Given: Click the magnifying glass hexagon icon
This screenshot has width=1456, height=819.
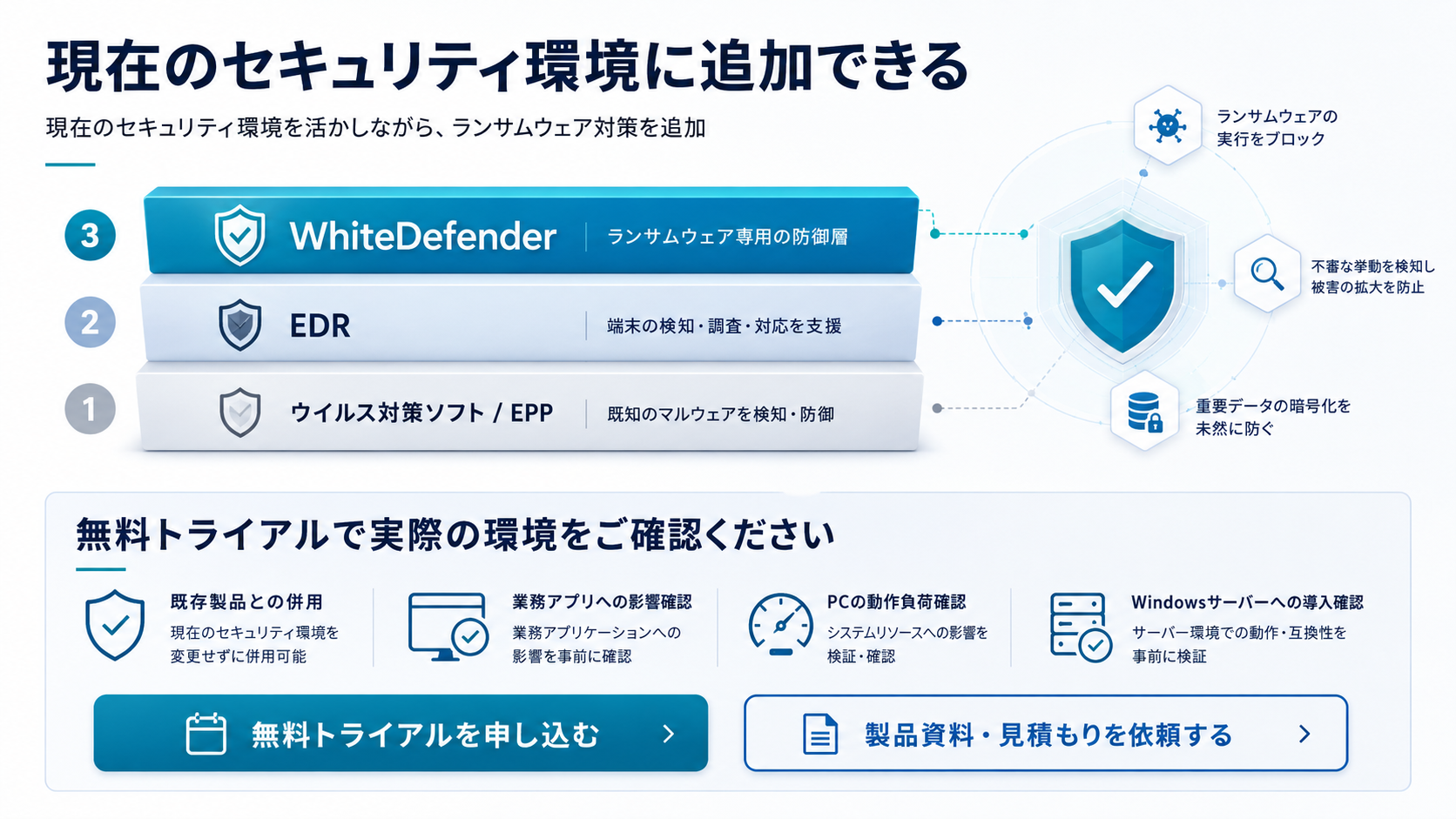Looking at the screenshot, I should point(1268,273).
